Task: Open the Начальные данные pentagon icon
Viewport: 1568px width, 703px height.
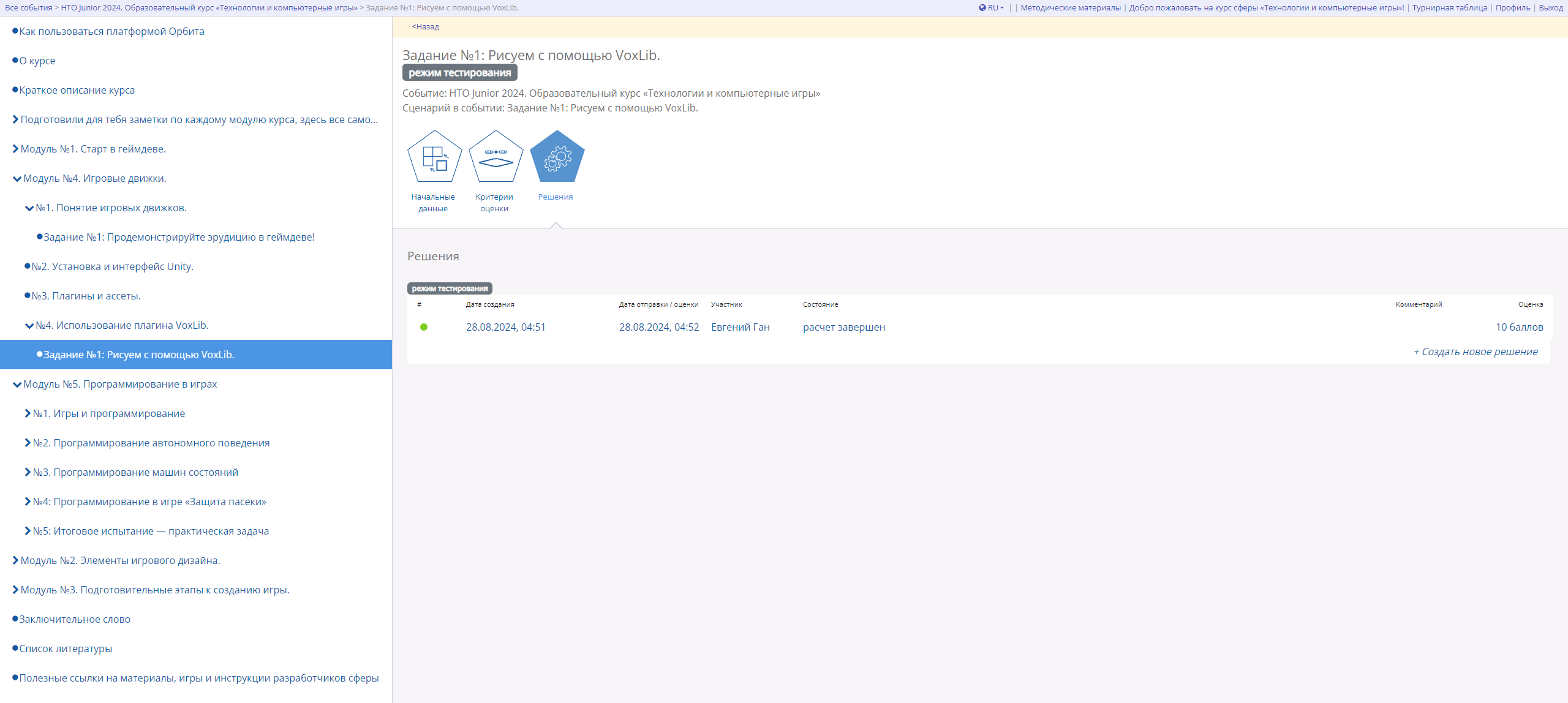Action: click(x=434, y=157)
